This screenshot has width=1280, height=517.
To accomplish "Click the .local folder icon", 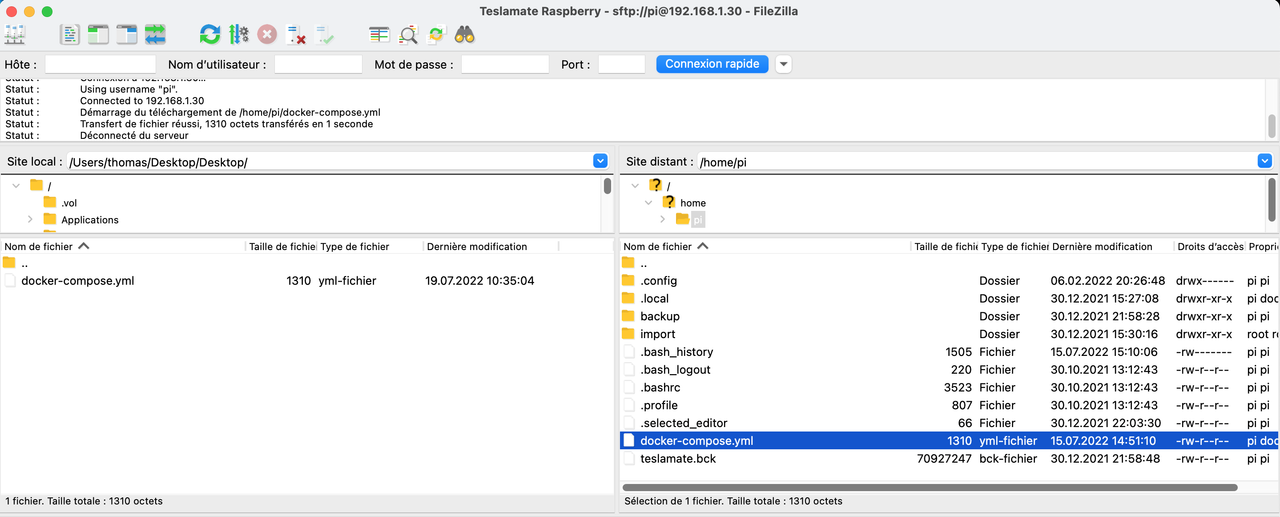I will tap(628, 298).
